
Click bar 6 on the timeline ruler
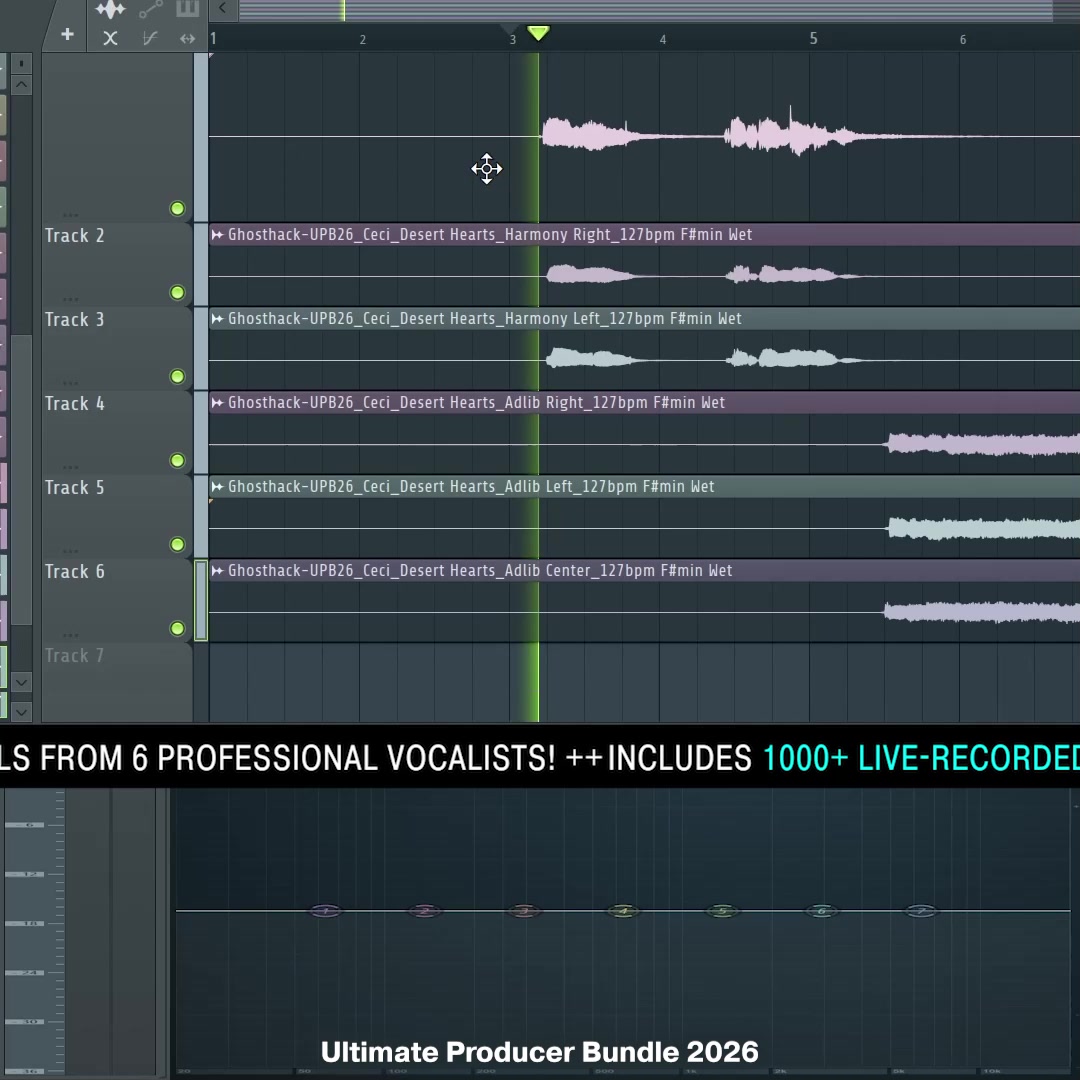(x=963, y=40)
